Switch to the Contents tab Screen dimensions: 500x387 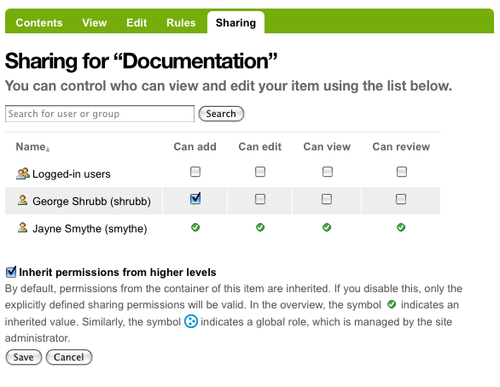pyautogui.click(x=39, y=23)
